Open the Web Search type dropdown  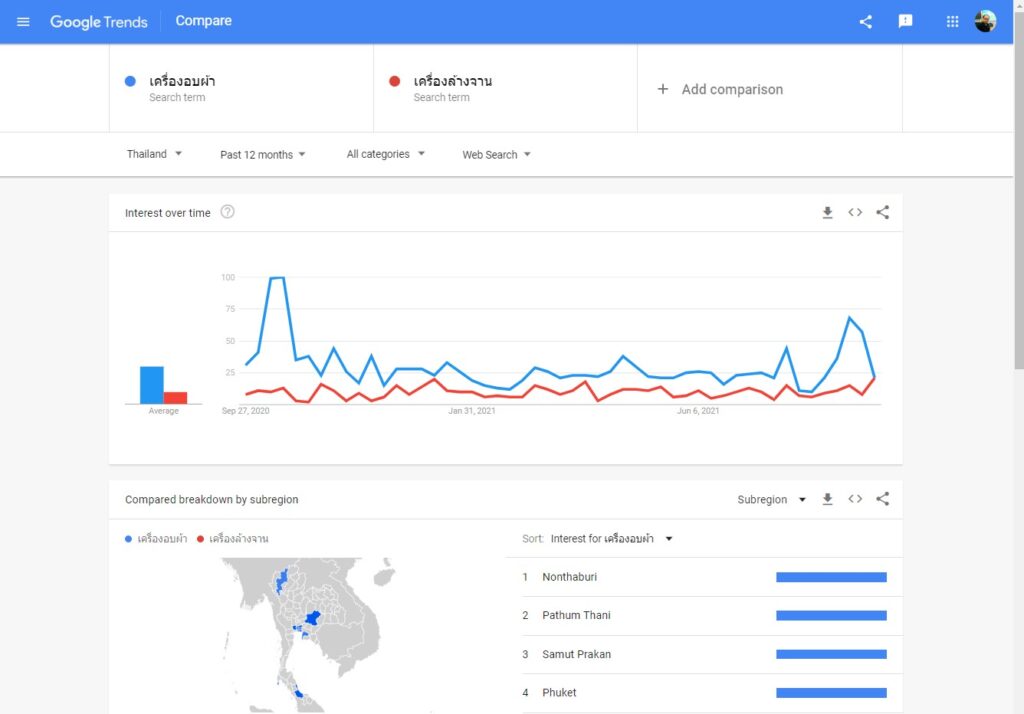pyautogui.click(x=496, y=155)
